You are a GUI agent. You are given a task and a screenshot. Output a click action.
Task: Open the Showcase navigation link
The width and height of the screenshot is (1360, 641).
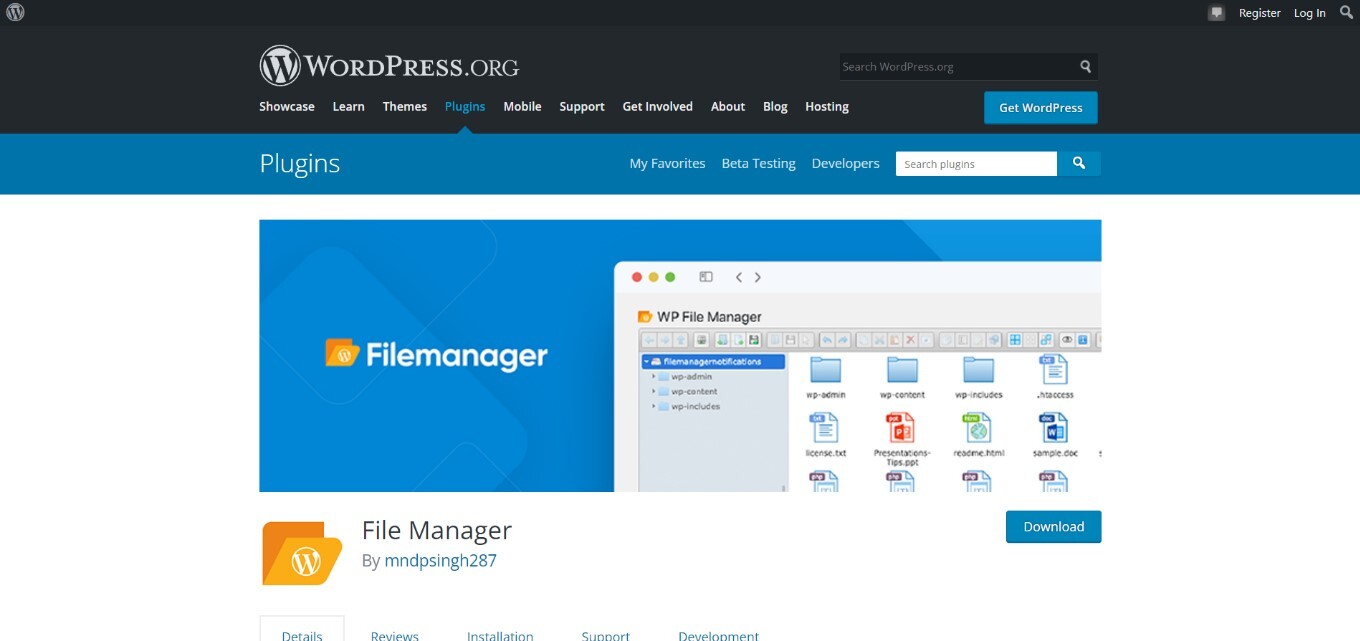pyautogui.click(x=287, y=107)
